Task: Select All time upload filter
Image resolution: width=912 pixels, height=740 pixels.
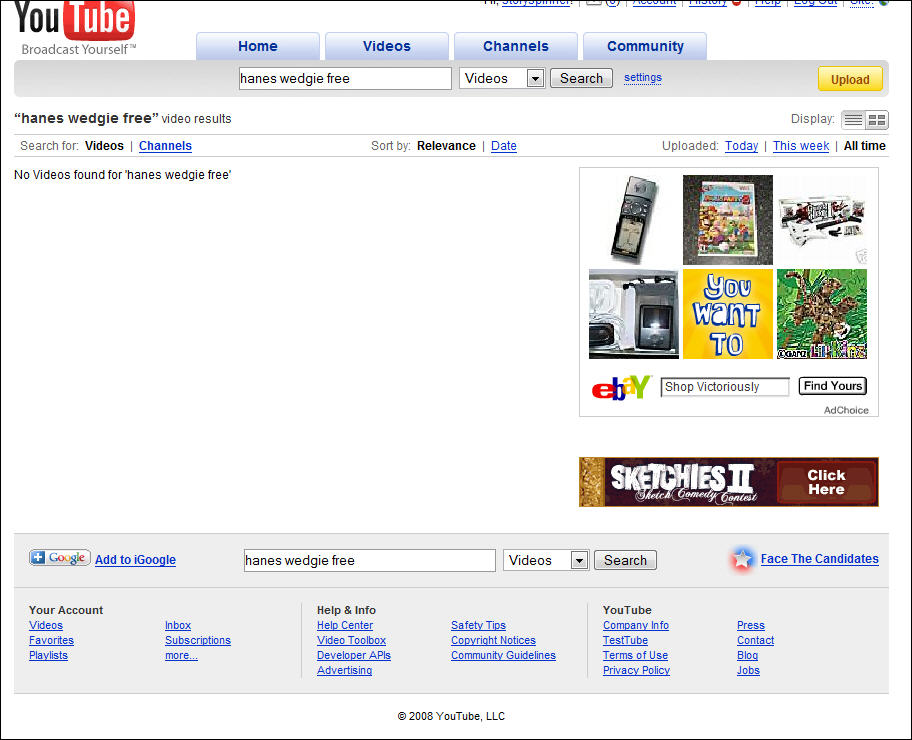Action: tap(864, 146)
